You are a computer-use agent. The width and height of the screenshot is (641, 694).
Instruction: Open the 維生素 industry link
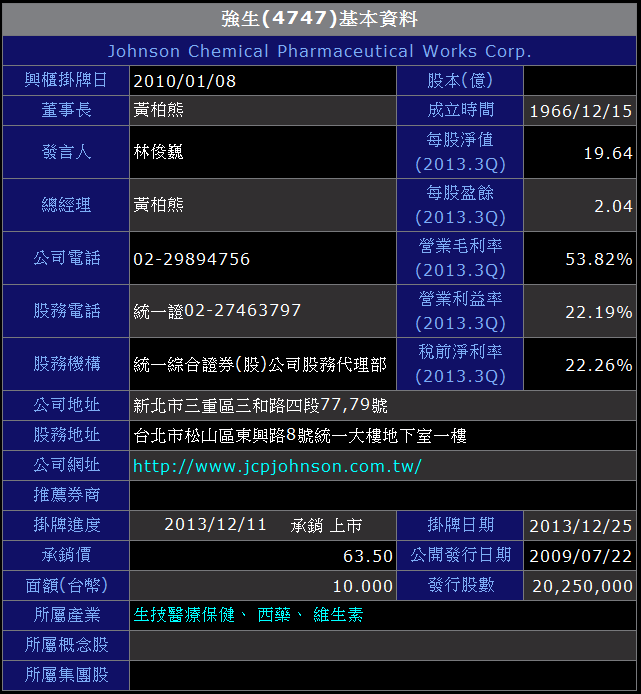[x=338, y=615]
